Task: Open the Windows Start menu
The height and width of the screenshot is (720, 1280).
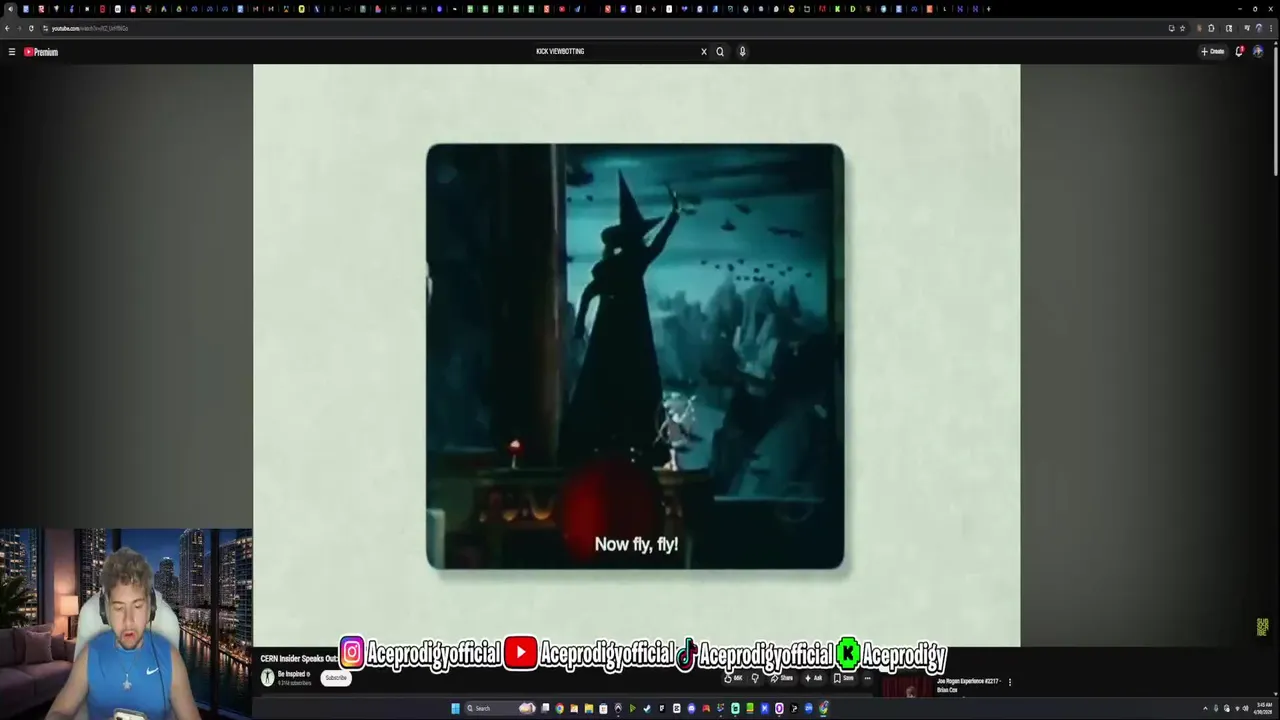Action: pos(455,708)
